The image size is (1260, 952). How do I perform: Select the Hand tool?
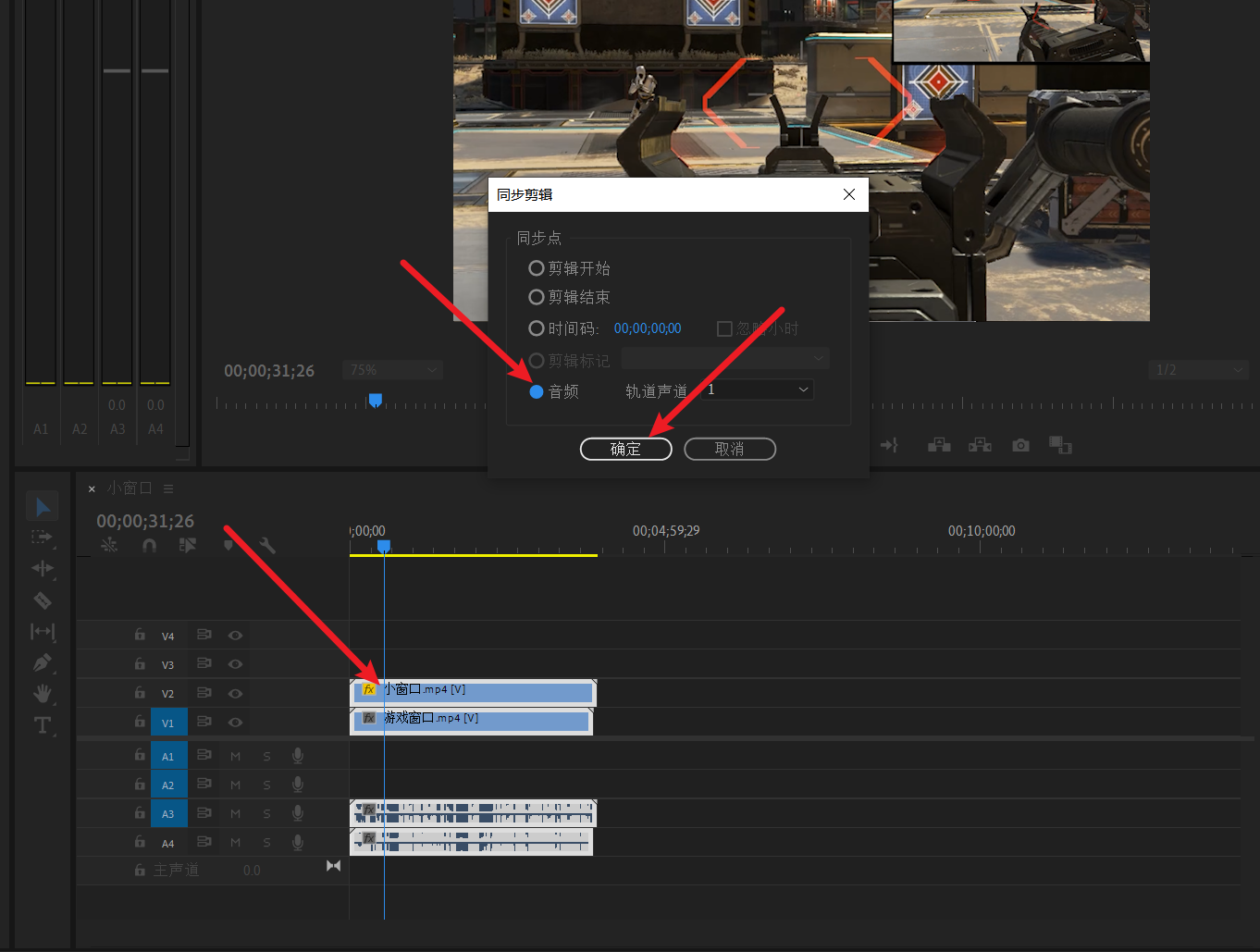pos(43,694)
